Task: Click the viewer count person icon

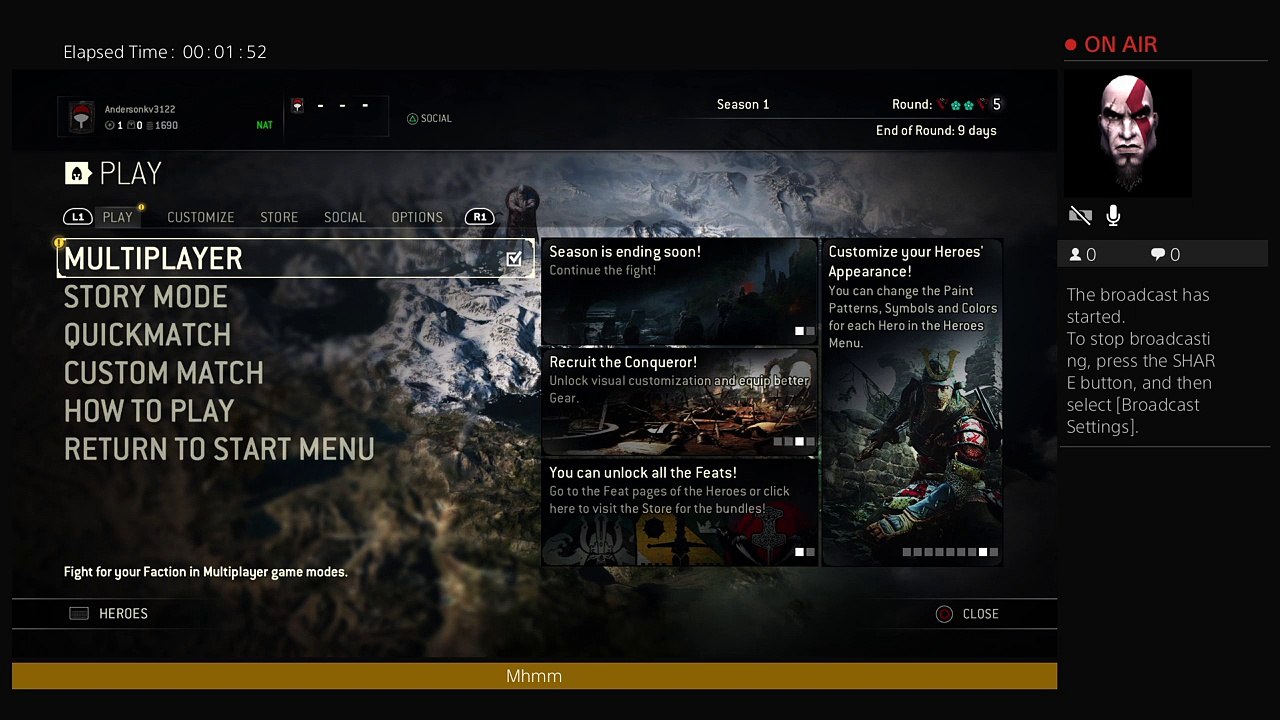Action: (1076, 255)
